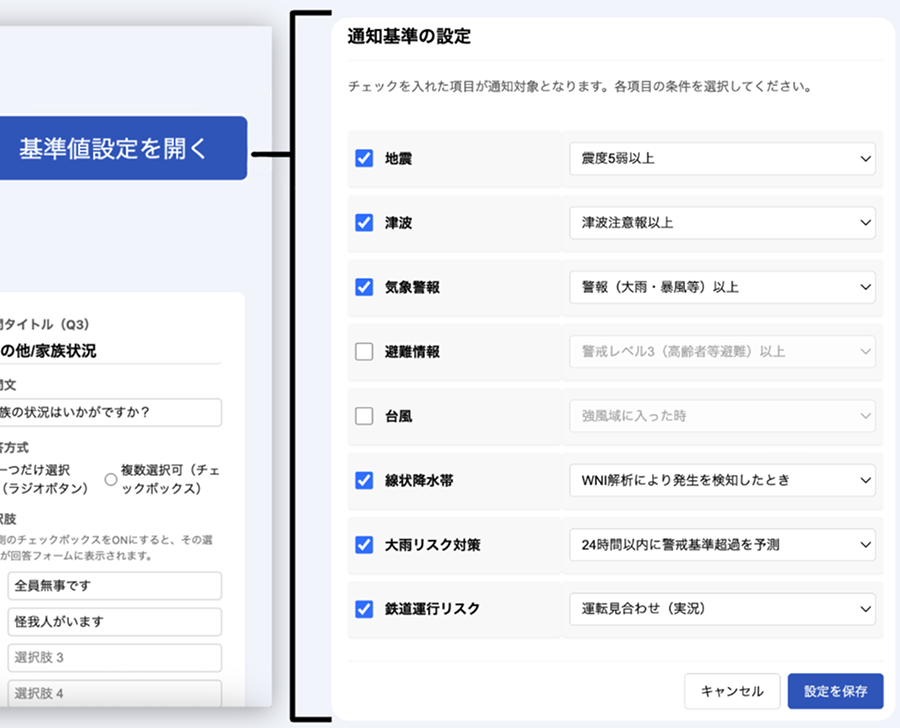Click the 気象警報 label text
Viewport: 900px width, 728px height.
tap(412, 288)
